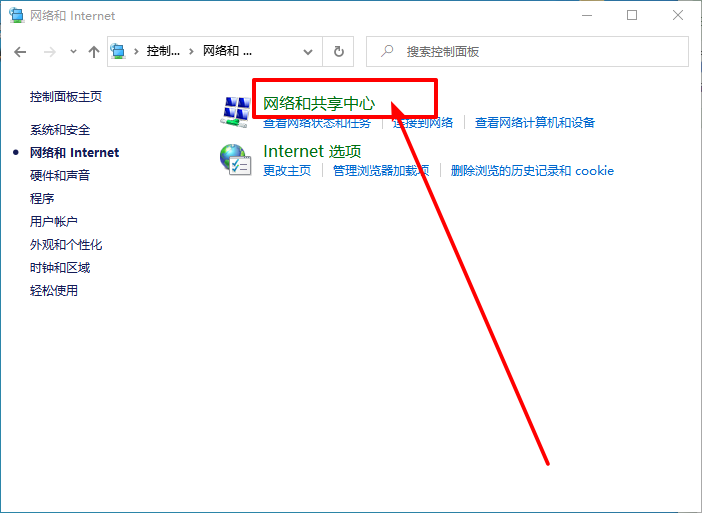Open 网络和共享中心 heading link

pyautogui.click(x=319, y=103)
